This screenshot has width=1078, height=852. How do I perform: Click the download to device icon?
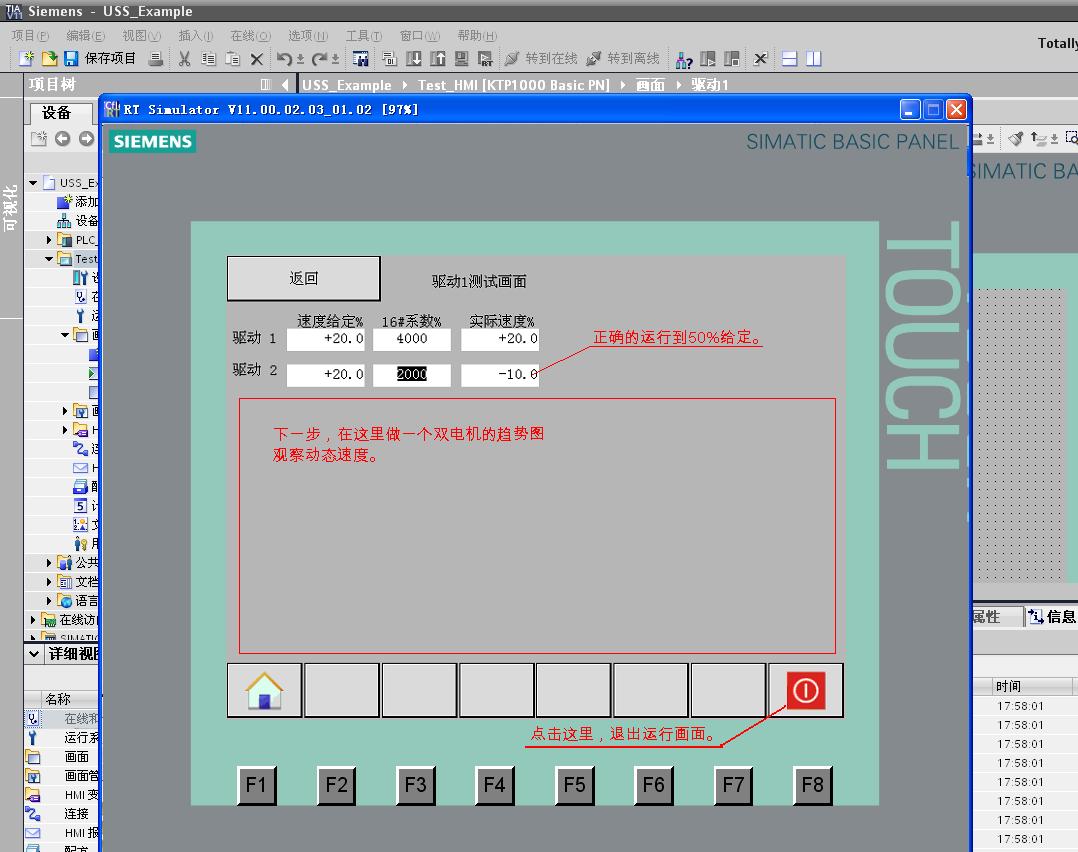[x=413, y=58]
